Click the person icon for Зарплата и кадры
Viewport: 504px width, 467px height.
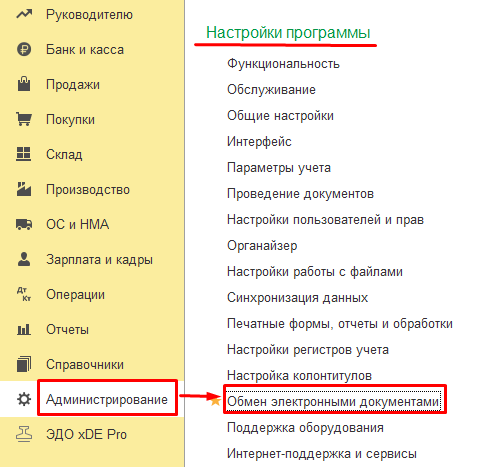pos(24,259)
